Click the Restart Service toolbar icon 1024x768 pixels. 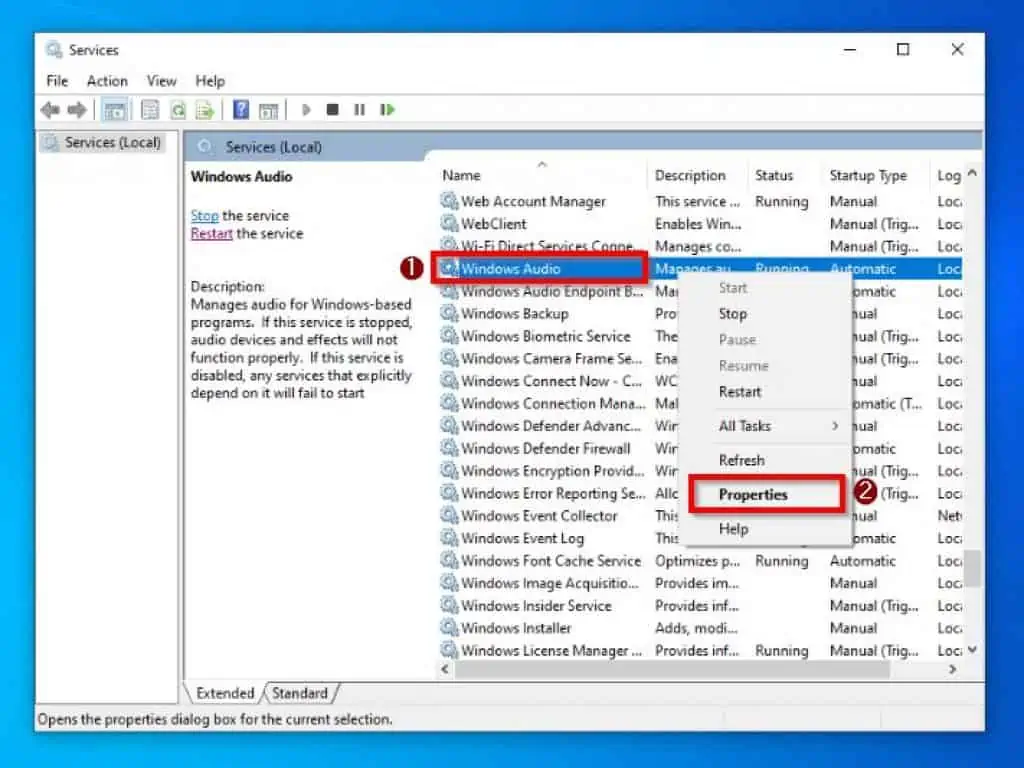coord(387,109)
